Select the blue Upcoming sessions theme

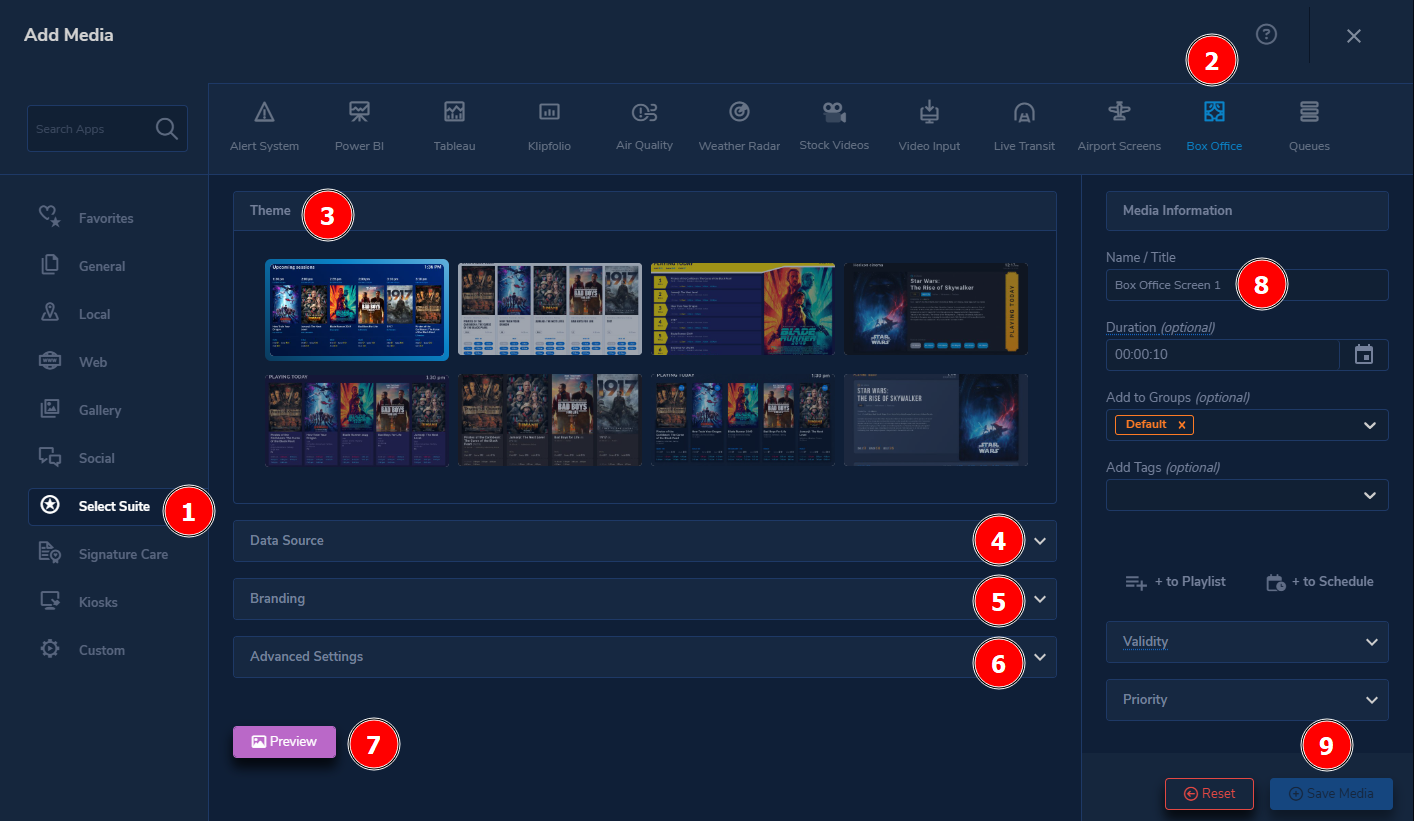coord(356,309)
